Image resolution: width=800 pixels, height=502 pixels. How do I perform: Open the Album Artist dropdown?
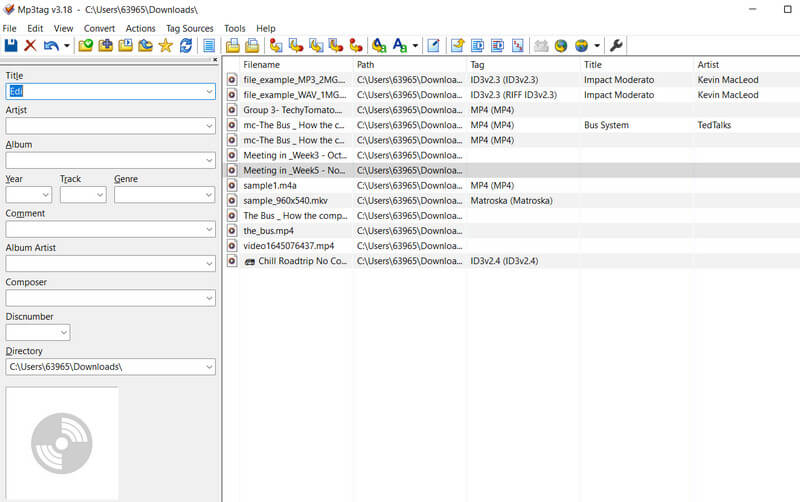(208, 264)
